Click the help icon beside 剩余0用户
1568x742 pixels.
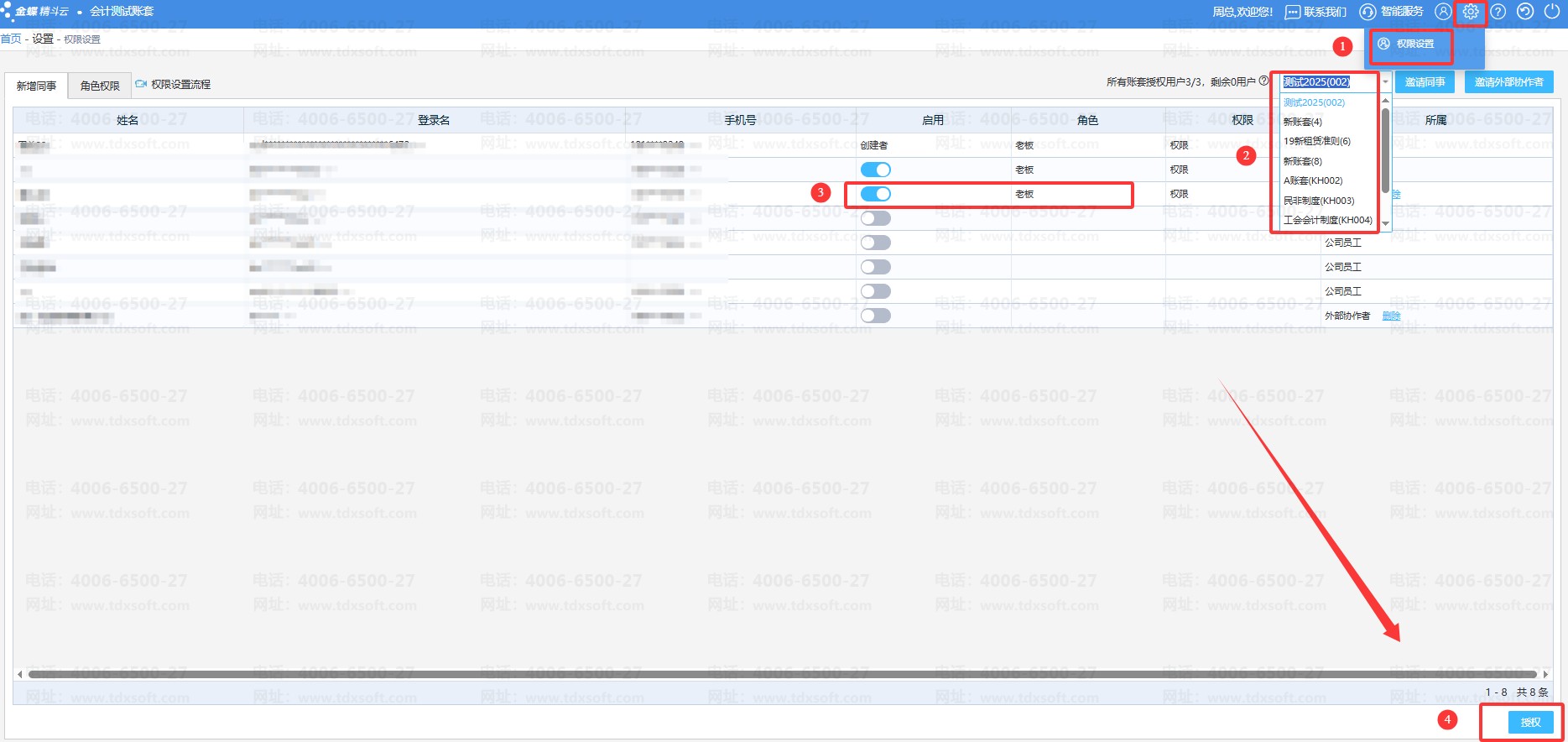pos(1263,81)
